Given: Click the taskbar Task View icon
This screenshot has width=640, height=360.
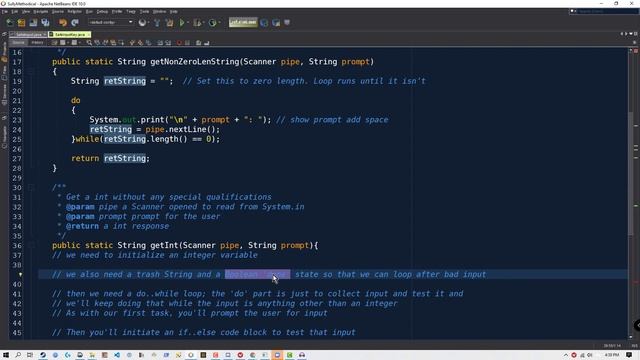Looking at the screenshot, I should click(30, 355).
